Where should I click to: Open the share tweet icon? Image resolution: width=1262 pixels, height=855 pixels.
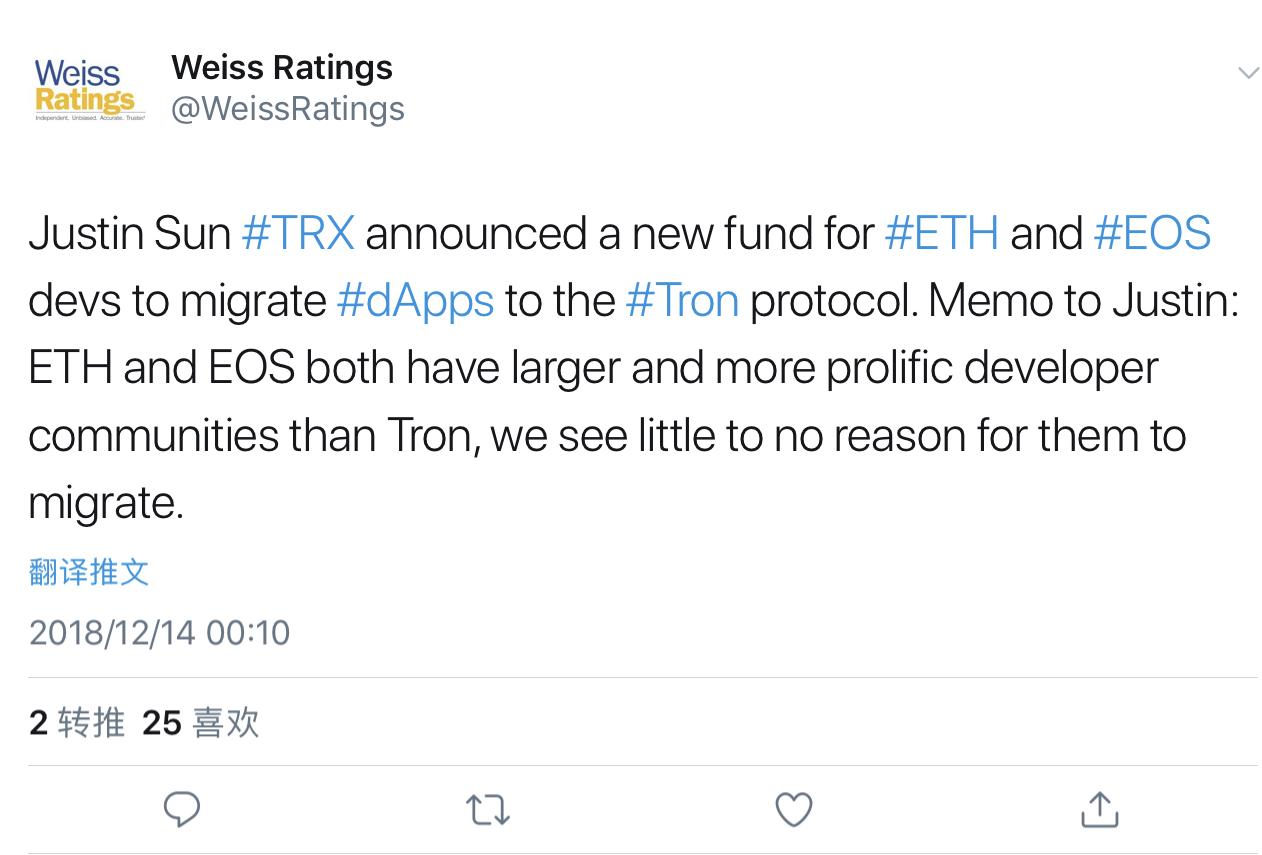(x=1099, y=808)
